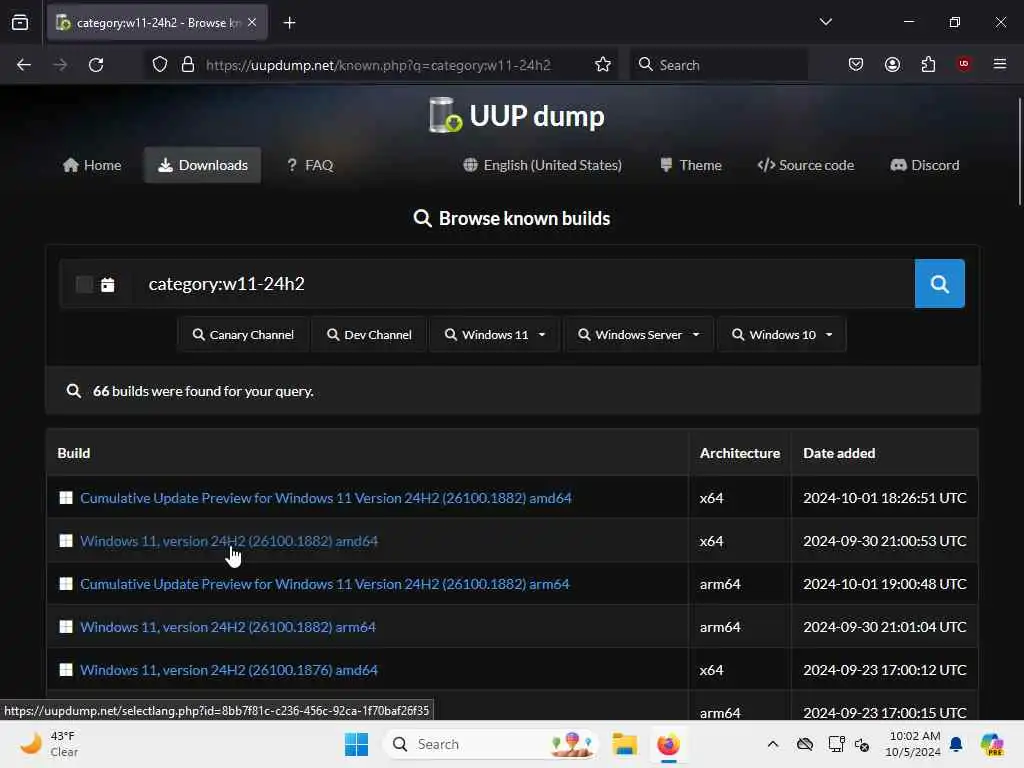Open the Pocket save icon
The height and width of the screenshot is (768, 1024).
click(x=856, y=65)
